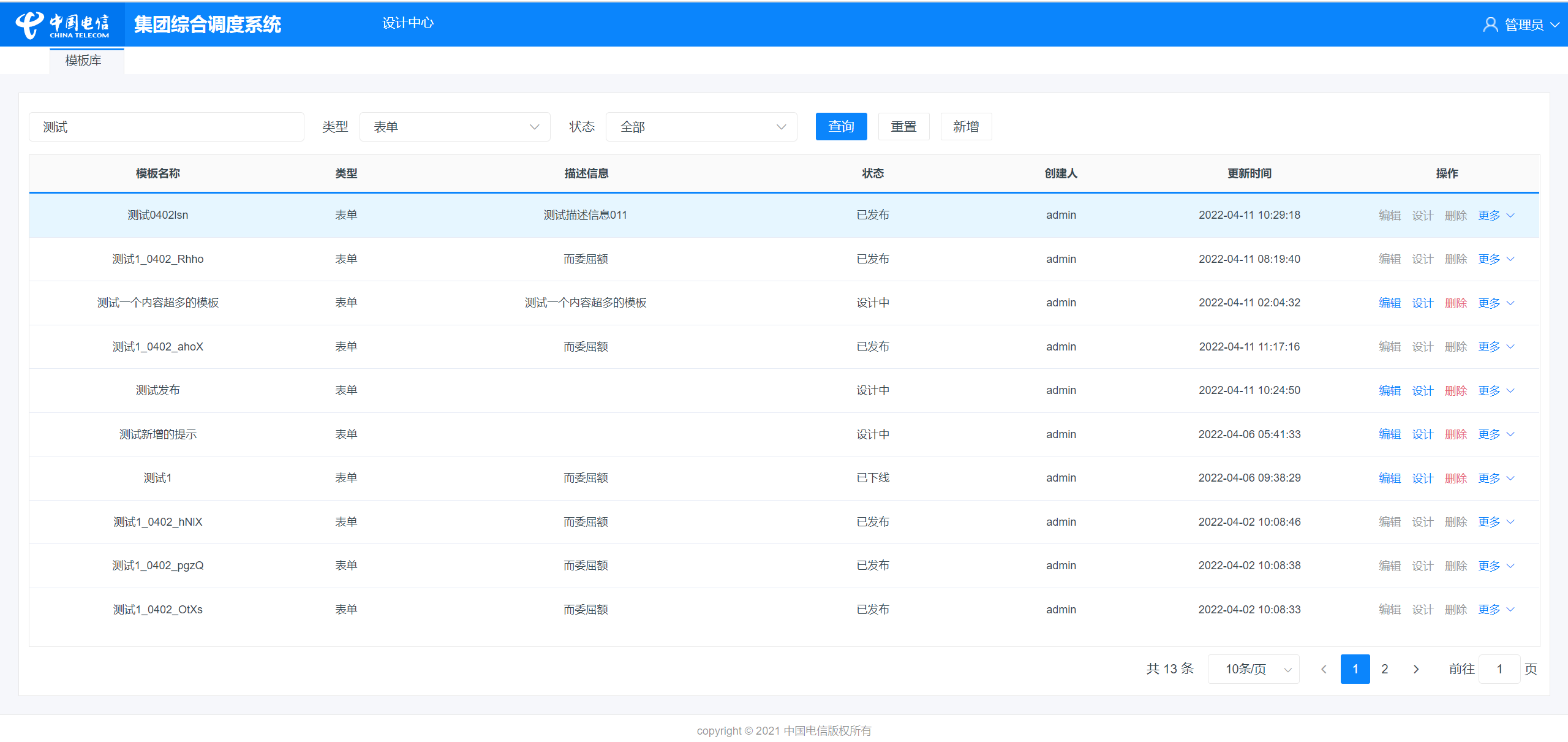This screenshot has width=1568, height=742.
Task: Click the 更新时间 column header
Action: pyautogui.click(x=1249, y=173)
